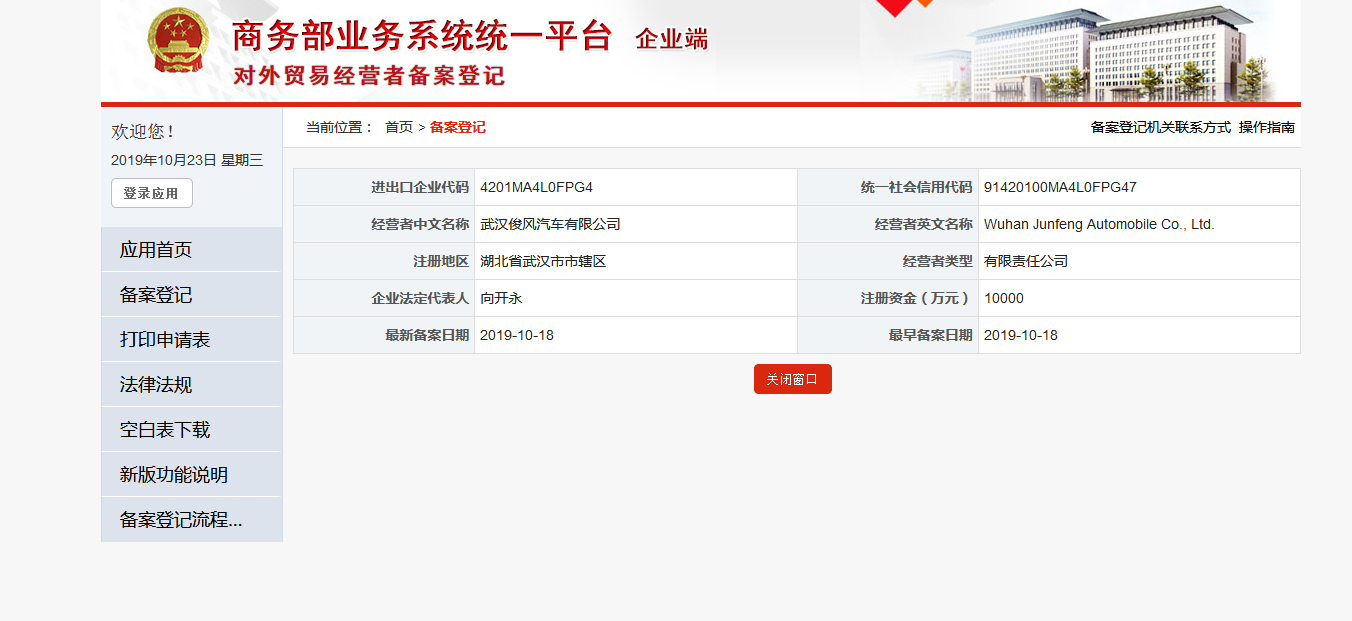The image size is (1352, 621).
Task: Click Wuhan Junfeng Automobile Co., Ltd. text
Action: point(1099,224)
